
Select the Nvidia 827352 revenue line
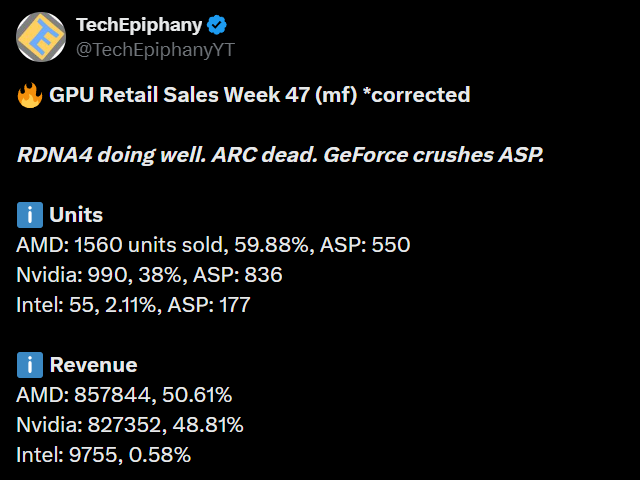129,425
